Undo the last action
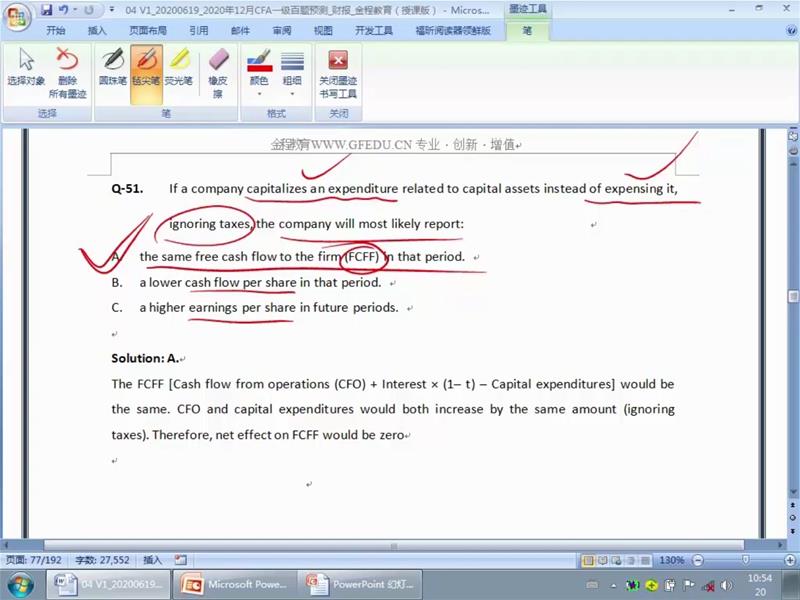The image size is (800, 600). [63, 10]
